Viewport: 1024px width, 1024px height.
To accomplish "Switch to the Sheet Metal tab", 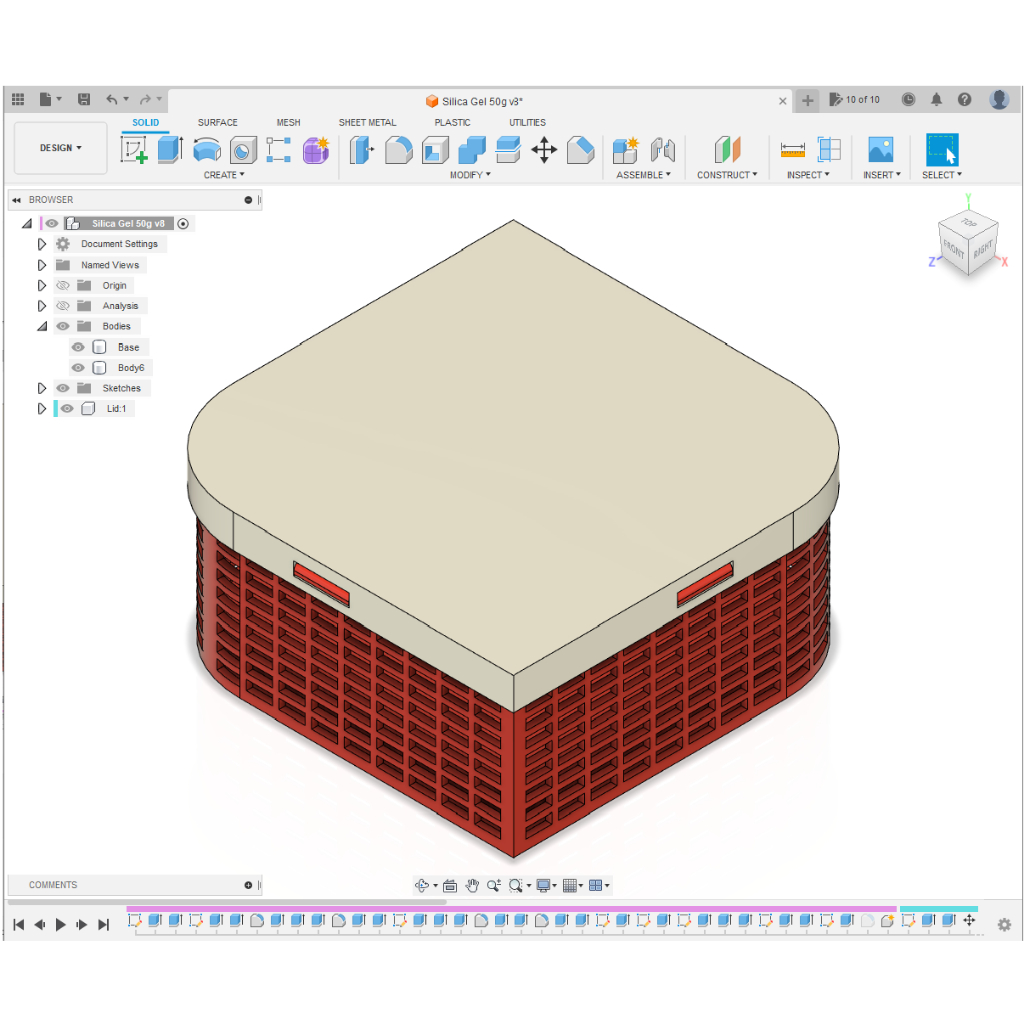I will [367, 123].
